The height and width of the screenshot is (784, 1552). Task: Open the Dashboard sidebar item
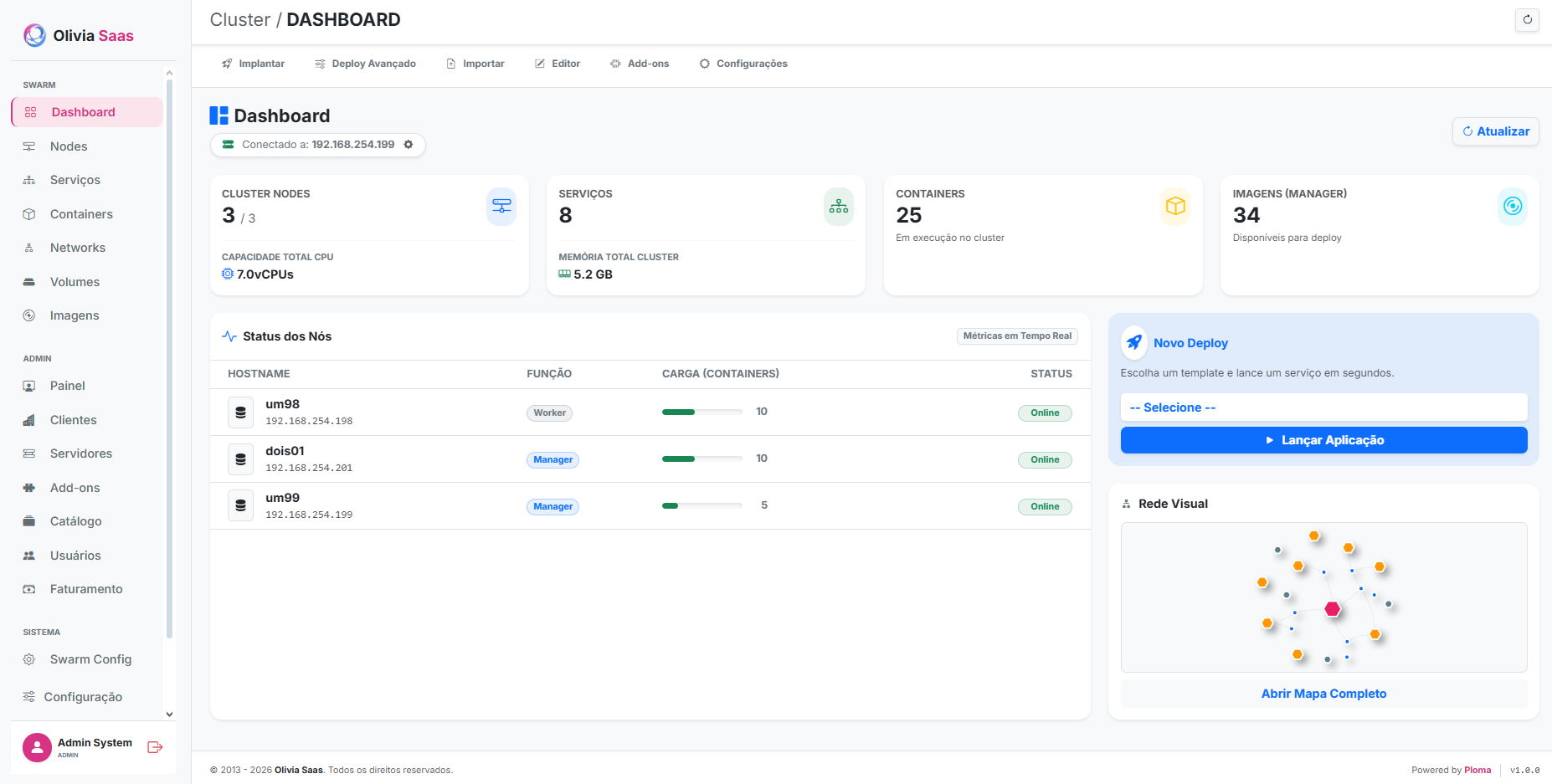pos(87,112)
